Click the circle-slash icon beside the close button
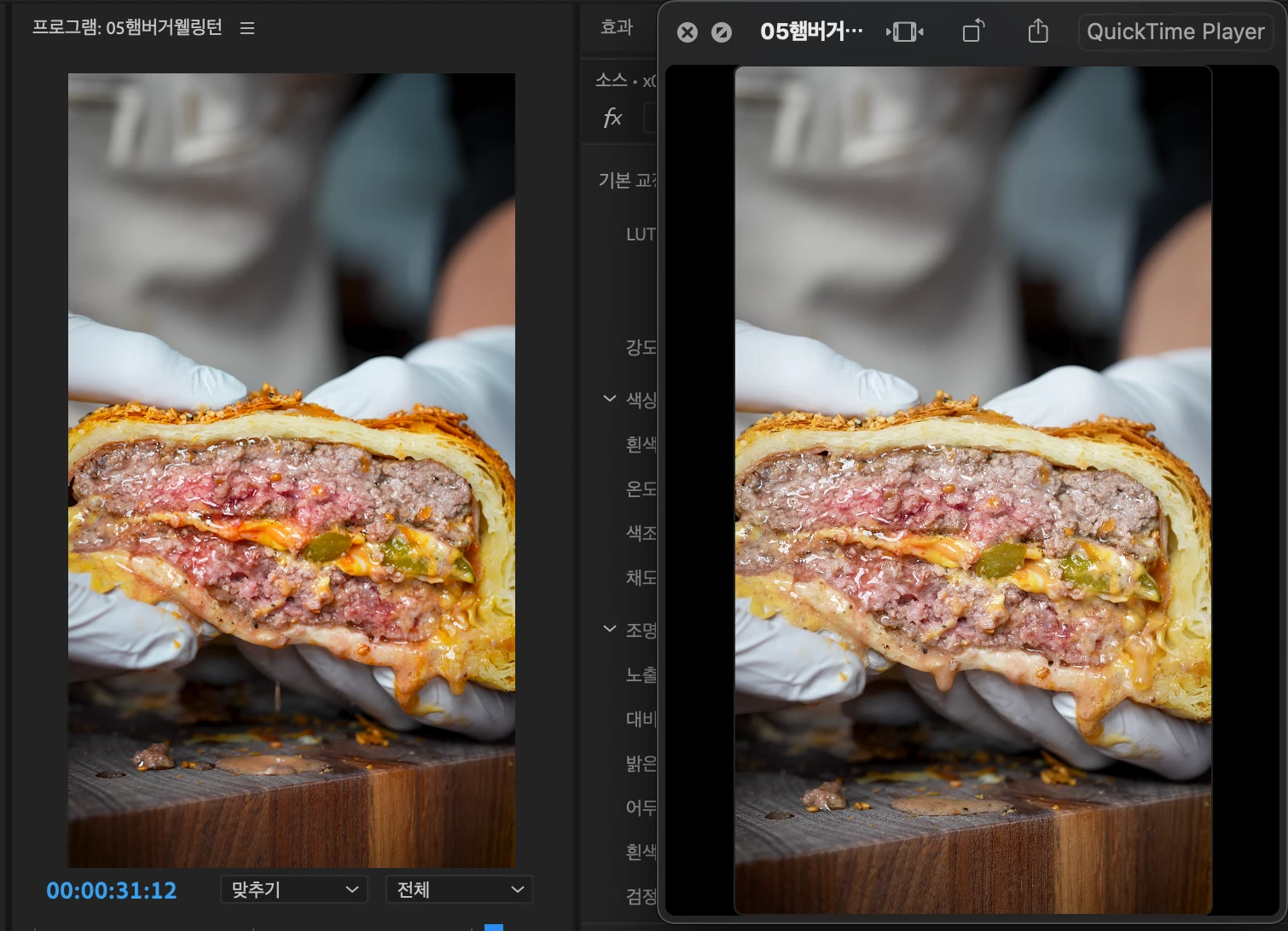Image resolution: width=1288 pixels, height=931 pixels. pos(722,32)
